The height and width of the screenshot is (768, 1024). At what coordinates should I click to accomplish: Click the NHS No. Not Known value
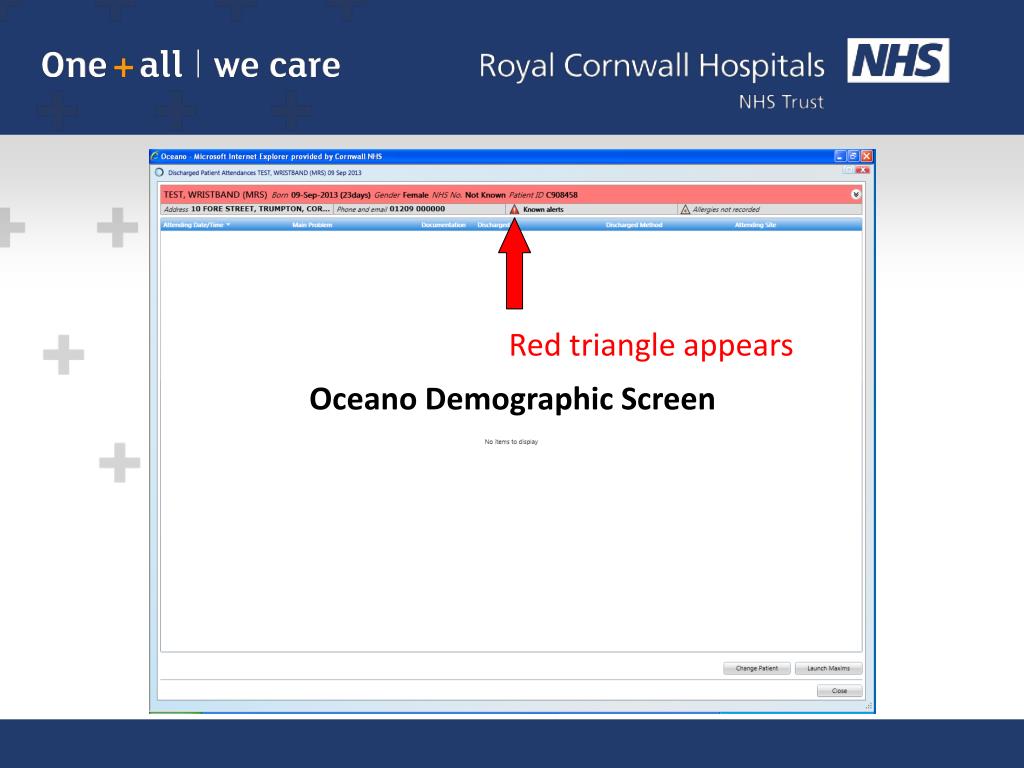(485, 195)
